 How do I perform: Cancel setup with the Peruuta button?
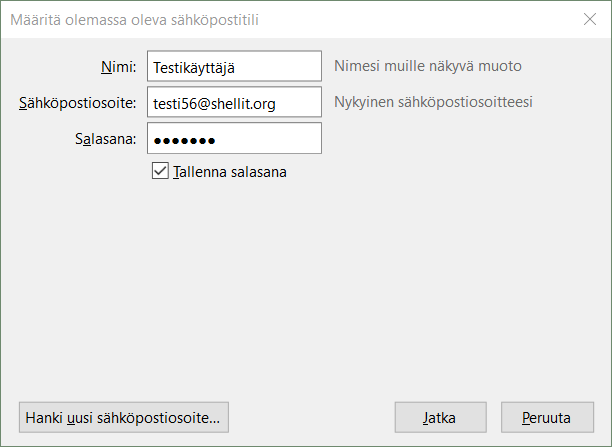pos(547,417)
